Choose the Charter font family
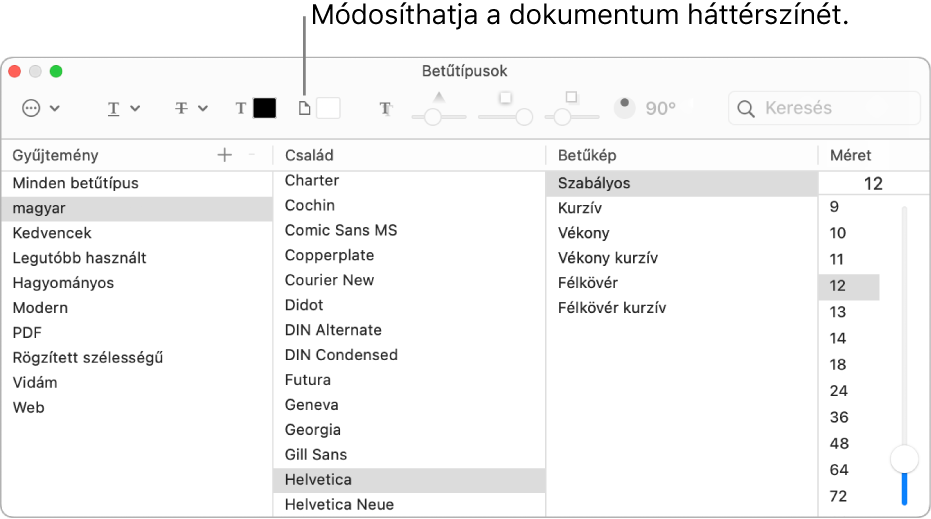Image resolution: width=931 pixels, height=519 pixels. coord(409,181)
